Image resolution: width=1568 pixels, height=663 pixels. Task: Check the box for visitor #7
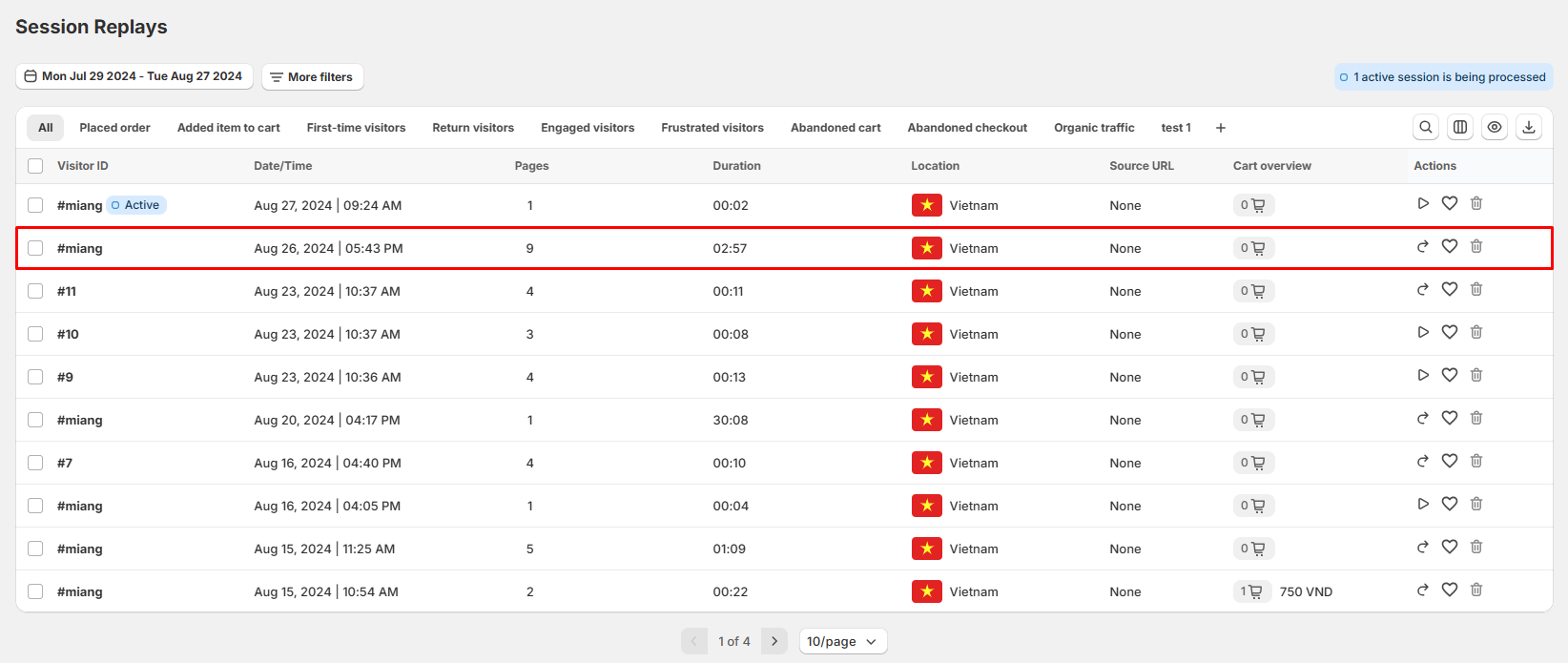pyautogui.click(x=35, y=463)
